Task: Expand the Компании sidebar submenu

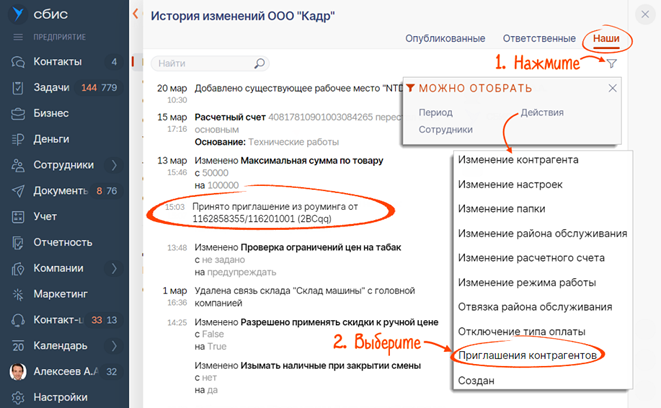Action: [113, 268]
